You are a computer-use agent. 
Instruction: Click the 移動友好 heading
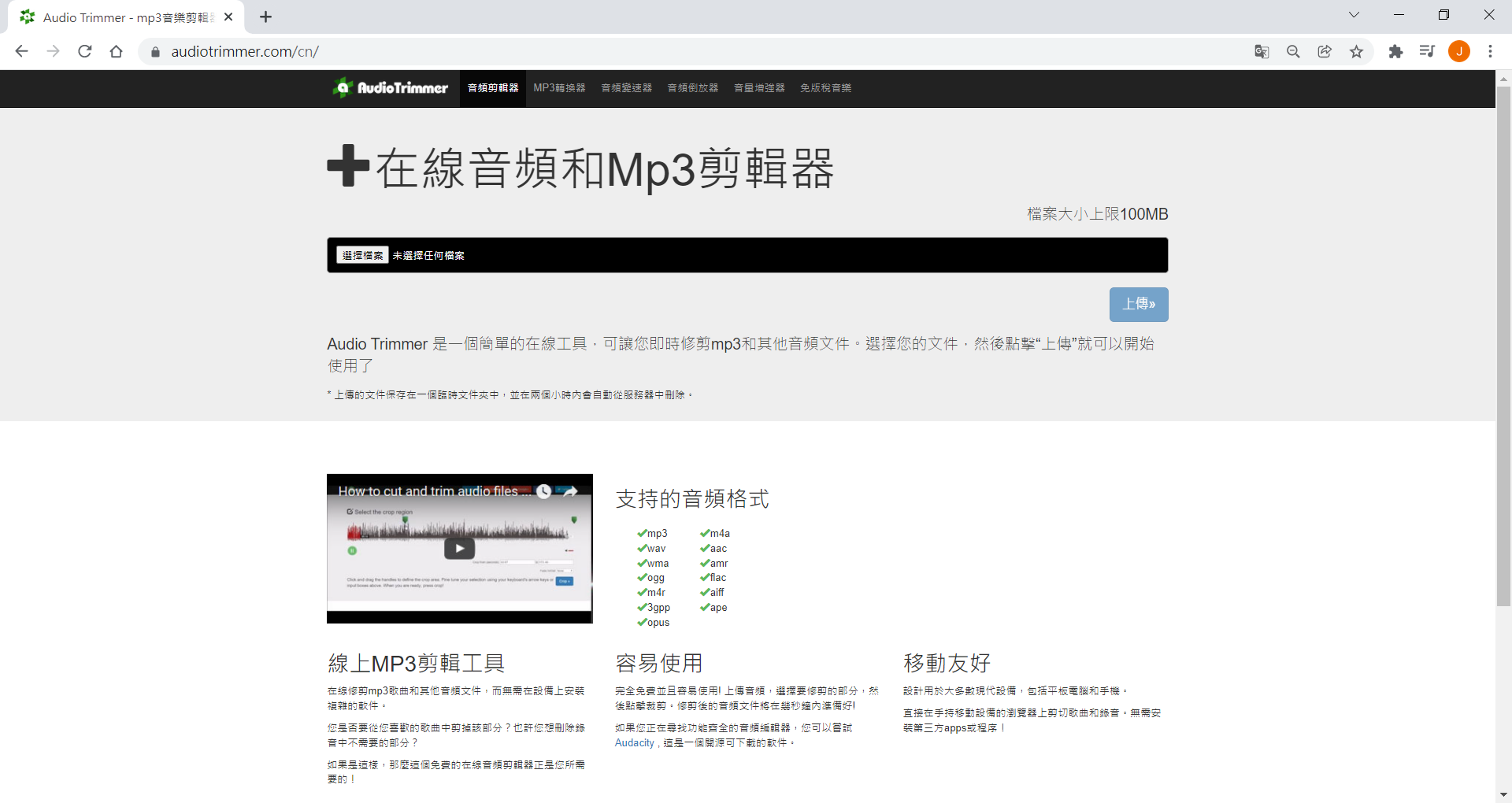pos(947,664)
